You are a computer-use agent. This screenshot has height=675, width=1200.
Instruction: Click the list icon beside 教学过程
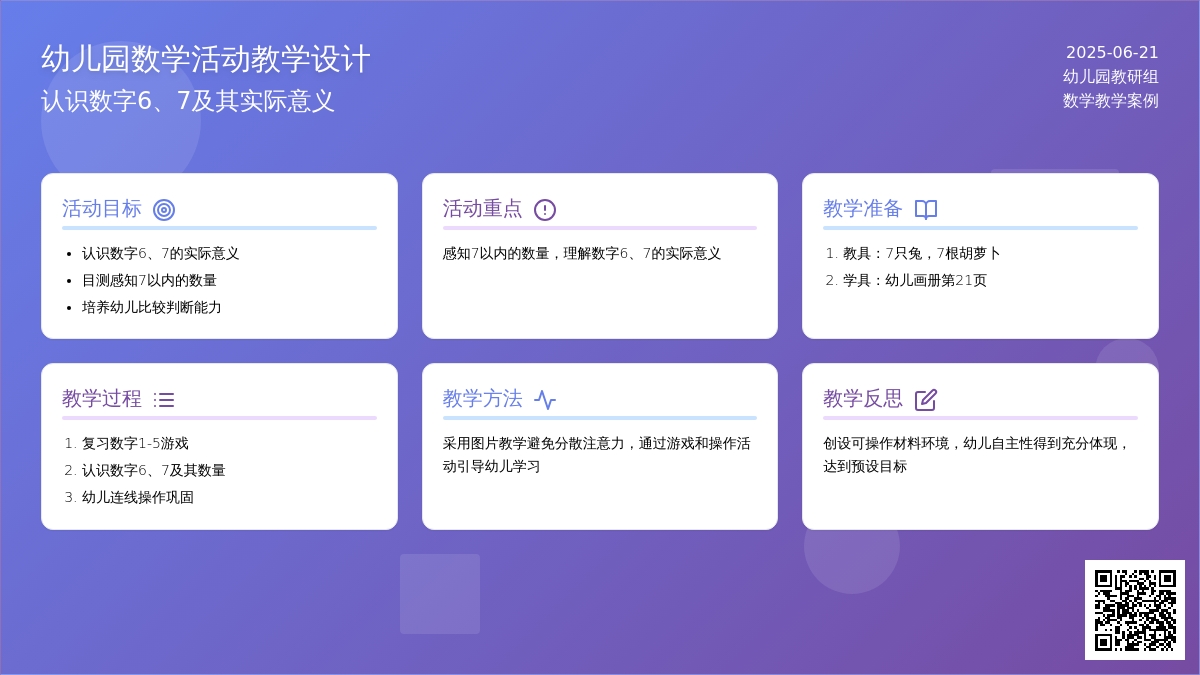pyautogui.click(x=164, y=400)
